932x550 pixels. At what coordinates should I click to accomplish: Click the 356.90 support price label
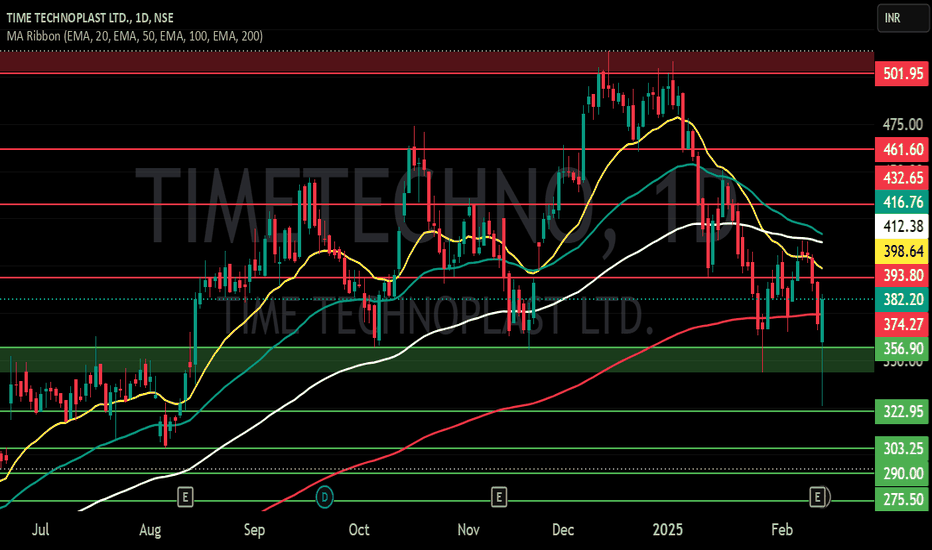(902, 348)
